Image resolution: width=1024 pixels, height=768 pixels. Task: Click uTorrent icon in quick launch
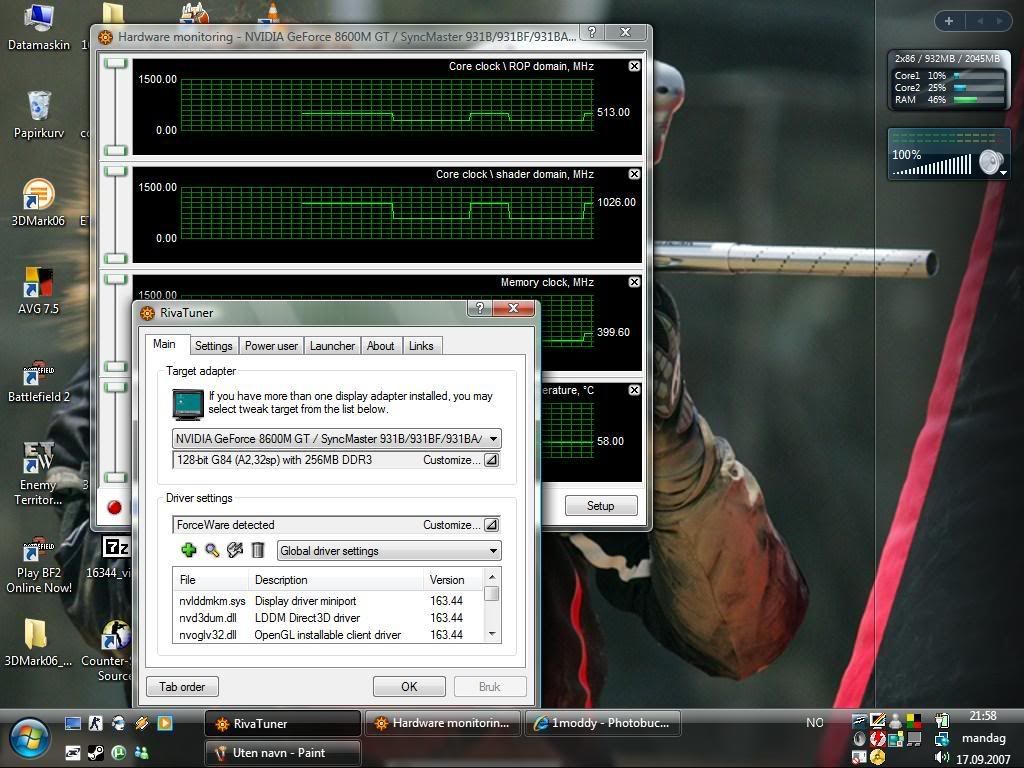[118, 752]
